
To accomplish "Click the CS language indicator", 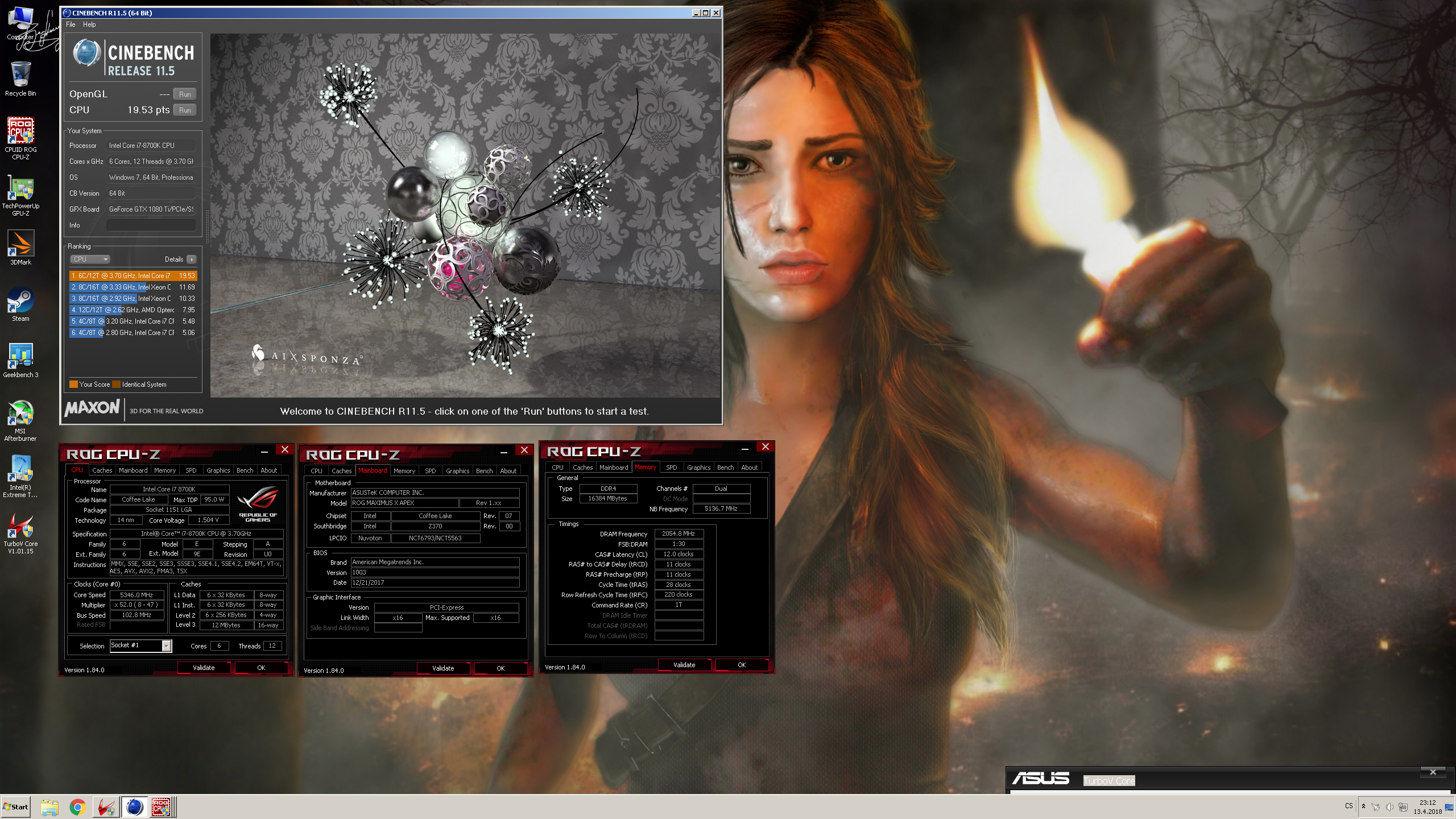I will point(1349,806).
